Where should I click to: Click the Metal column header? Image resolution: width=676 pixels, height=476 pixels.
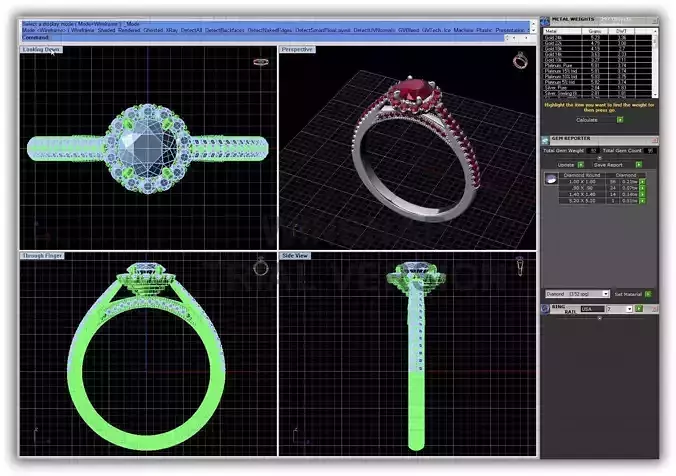[563, 31]
